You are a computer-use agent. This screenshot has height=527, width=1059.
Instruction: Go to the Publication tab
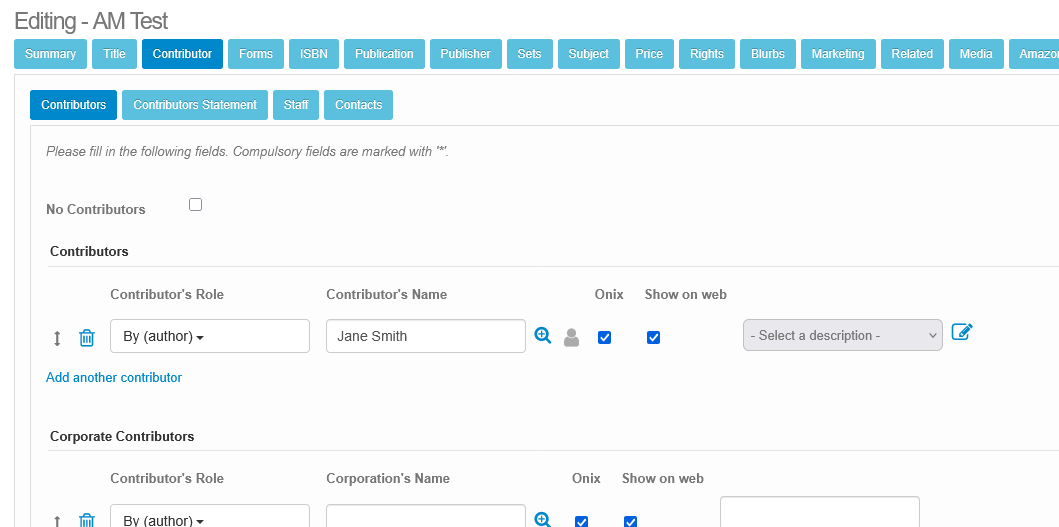(384, 54)
